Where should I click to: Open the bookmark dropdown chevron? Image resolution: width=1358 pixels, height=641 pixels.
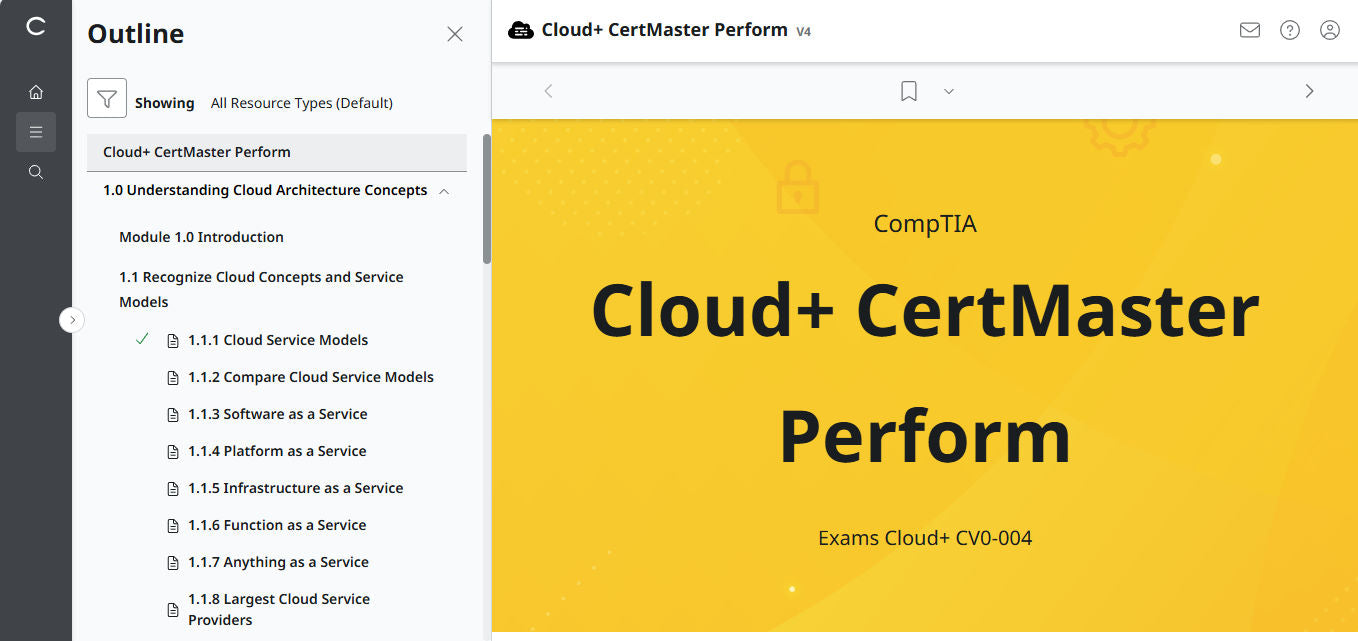(948, 91)
